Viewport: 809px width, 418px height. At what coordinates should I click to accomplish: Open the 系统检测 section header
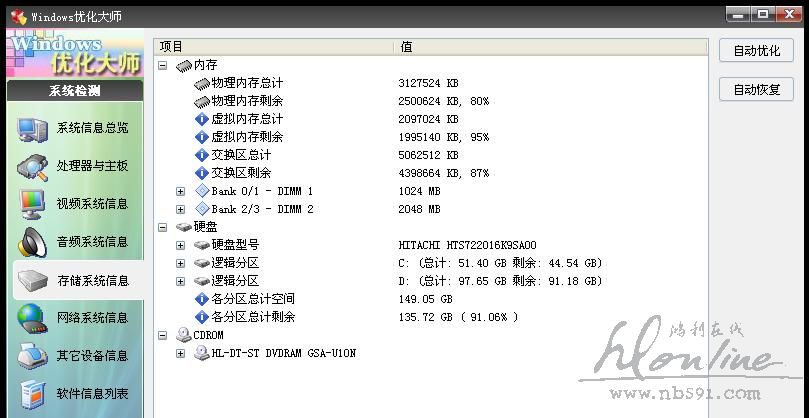coord(75,91)
